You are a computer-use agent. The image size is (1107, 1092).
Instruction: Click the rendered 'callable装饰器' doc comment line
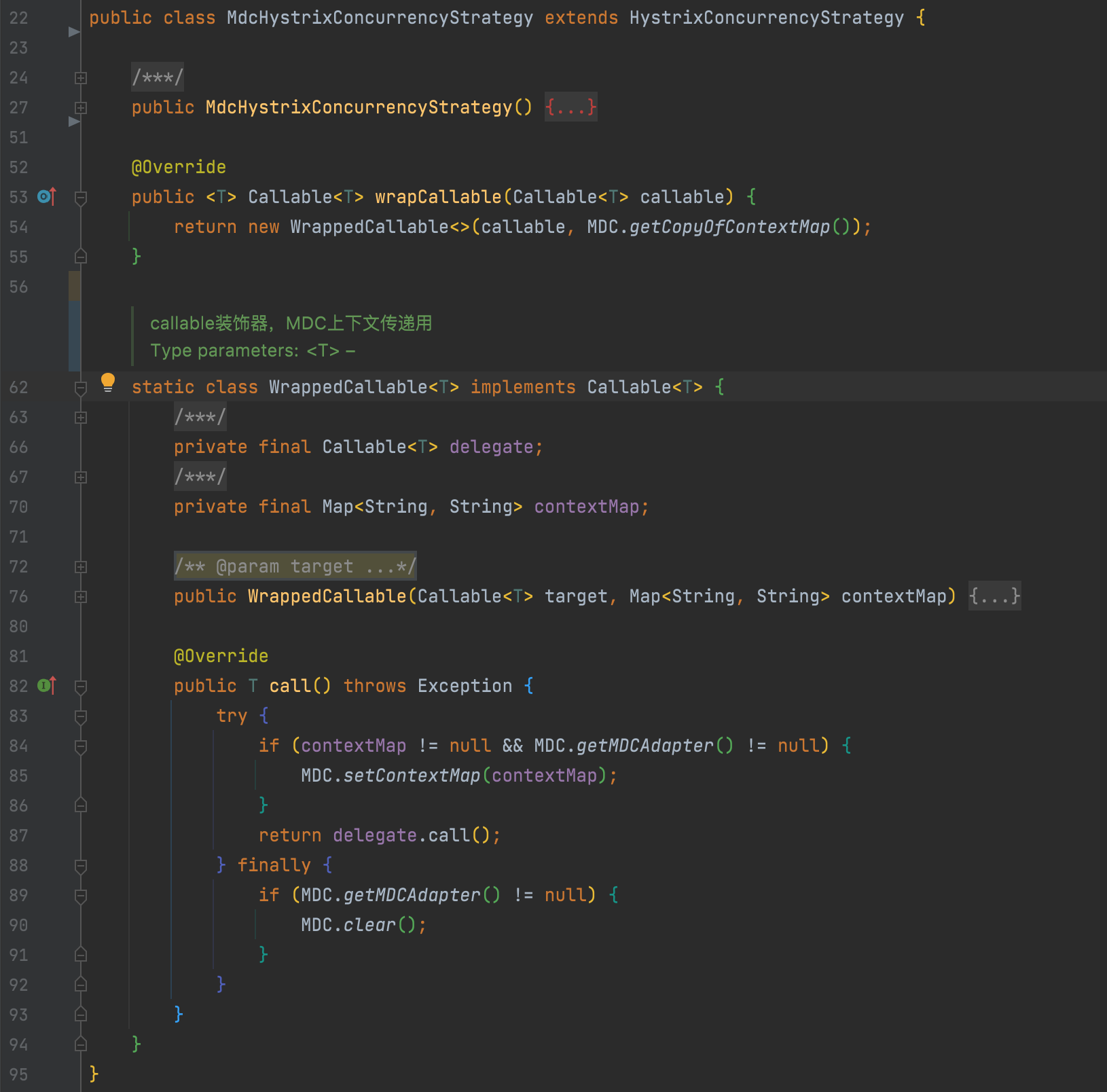coord(291,323)
